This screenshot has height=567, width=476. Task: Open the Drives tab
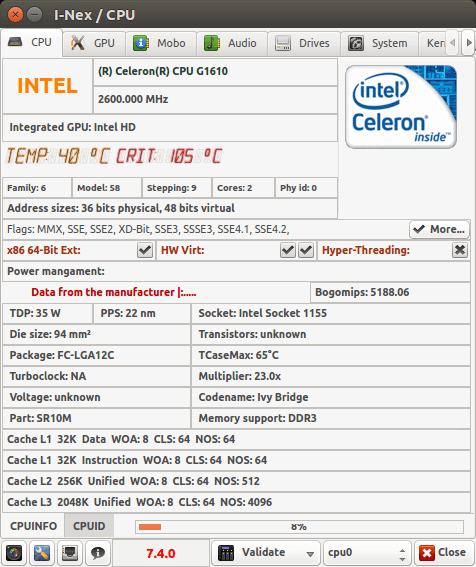303,43
